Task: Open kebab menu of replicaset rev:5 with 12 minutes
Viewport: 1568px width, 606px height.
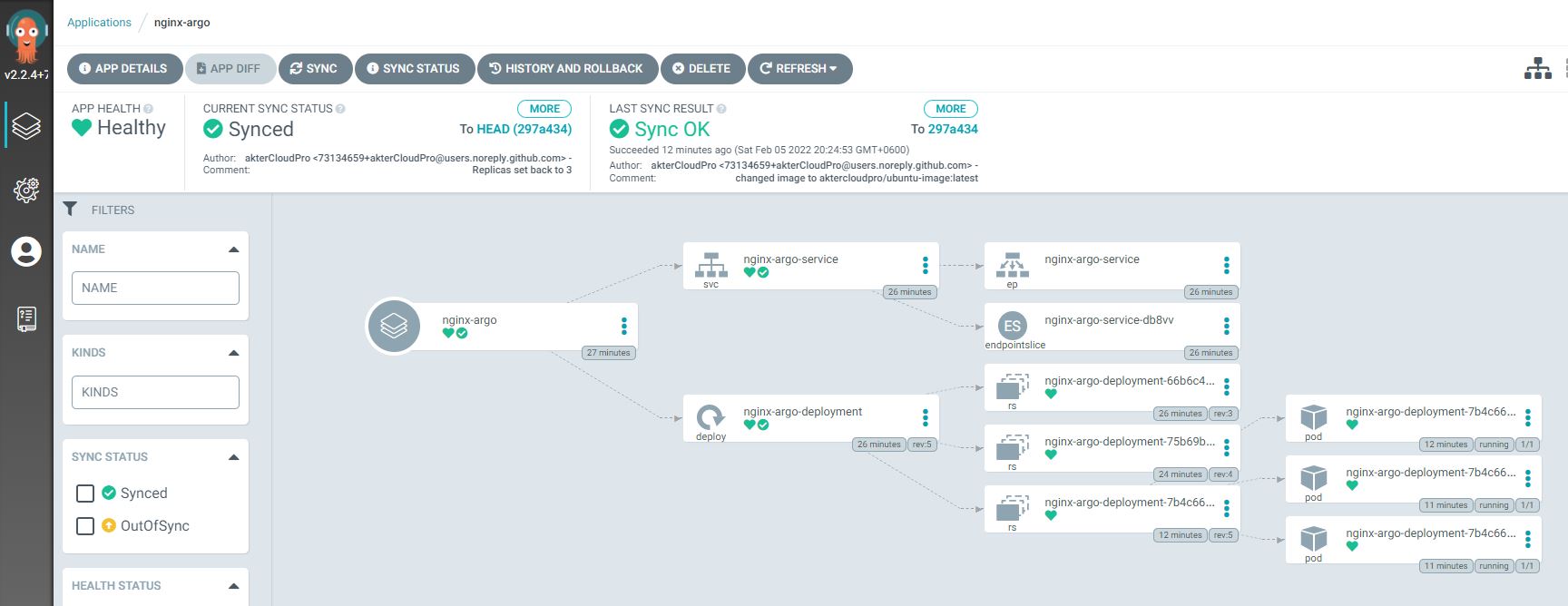Action: 1226,508
